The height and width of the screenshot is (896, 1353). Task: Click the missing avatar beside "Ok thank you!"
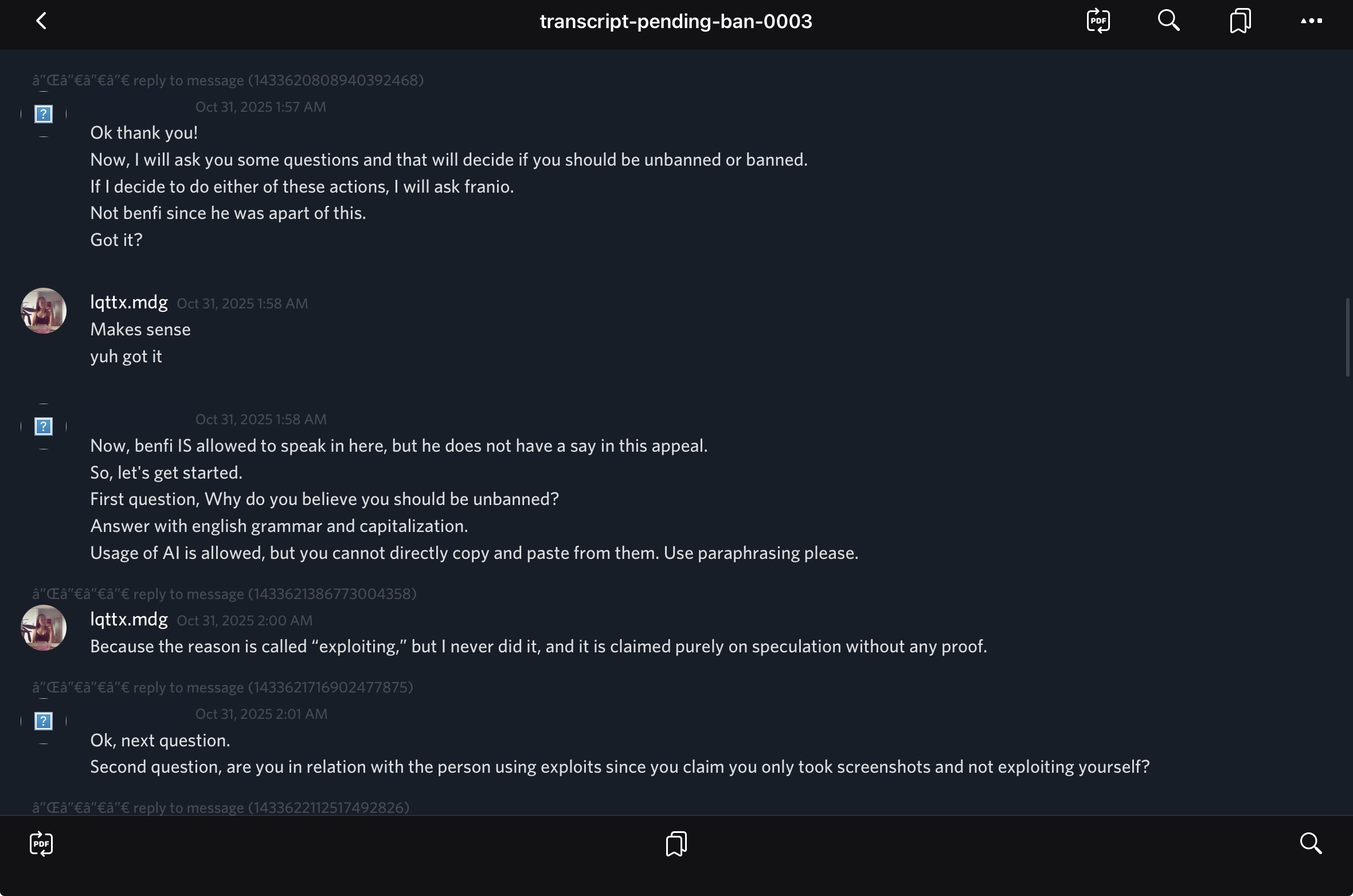tap(44, 114)
